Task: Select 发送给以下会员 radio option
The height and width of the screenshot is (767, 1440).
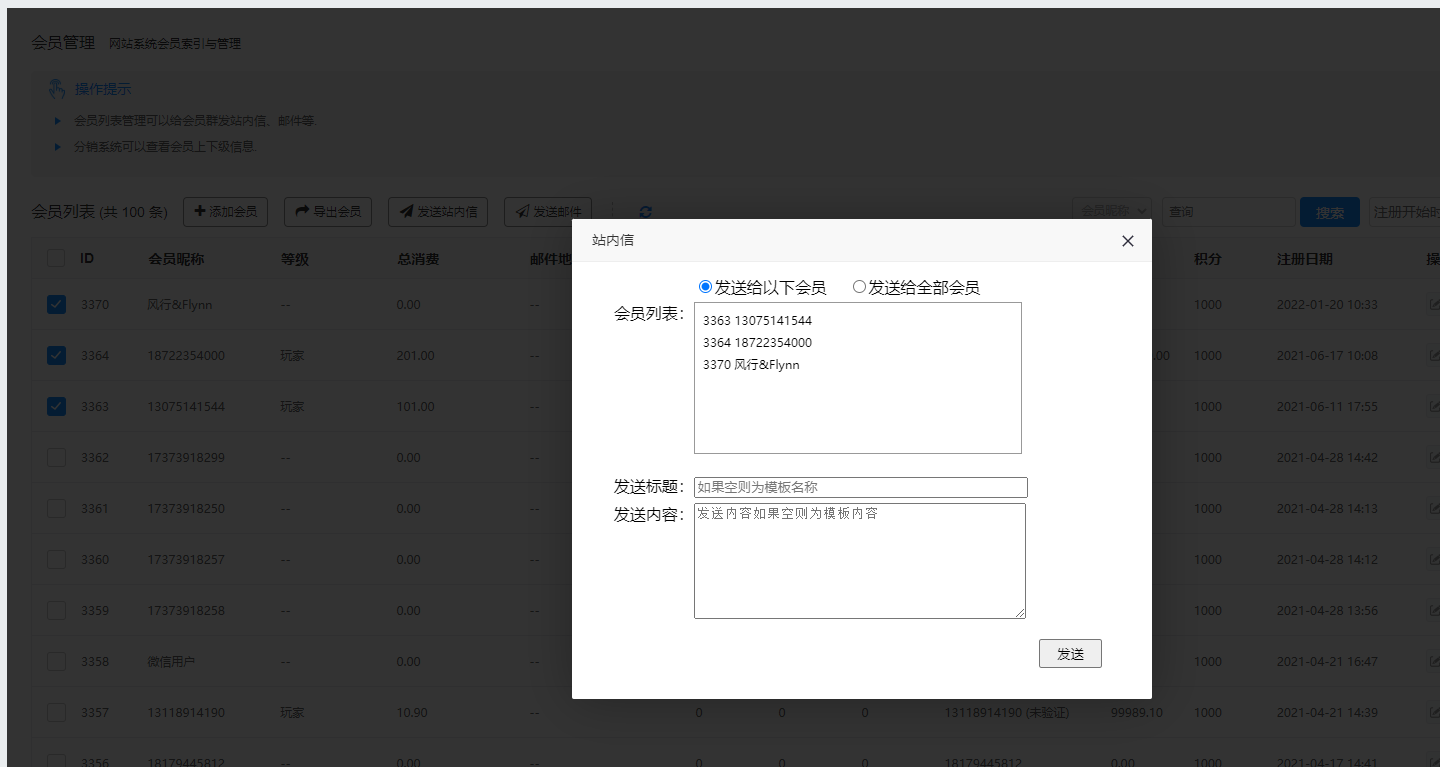Action: [705, 287]
